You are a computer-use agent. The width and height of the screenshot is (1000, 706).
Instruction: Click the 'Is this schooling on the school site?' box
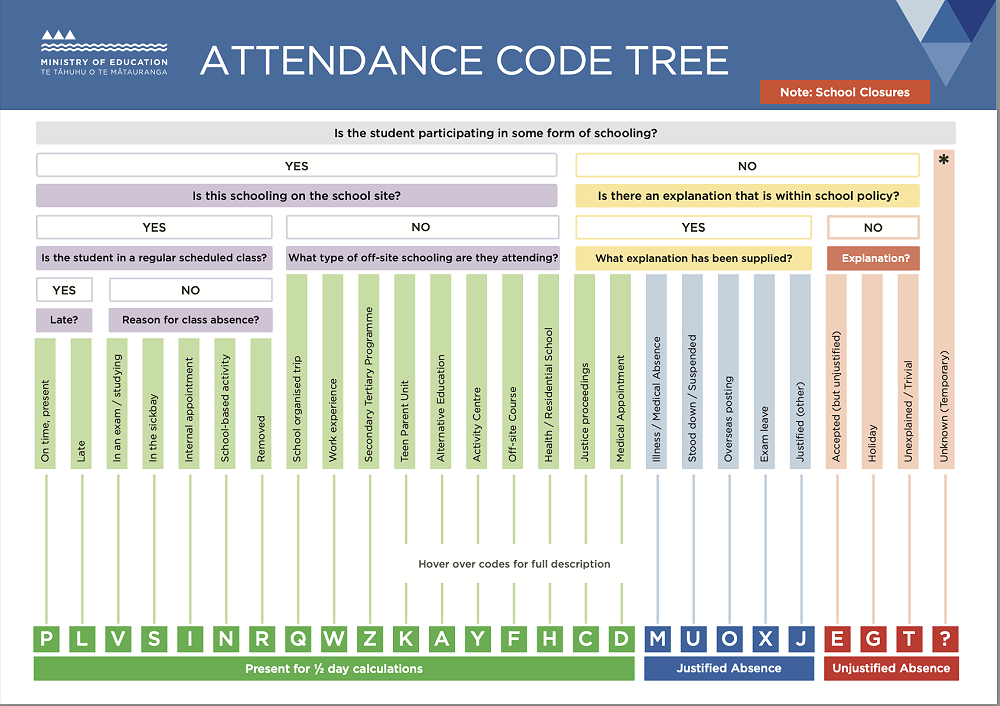point(297,196)
